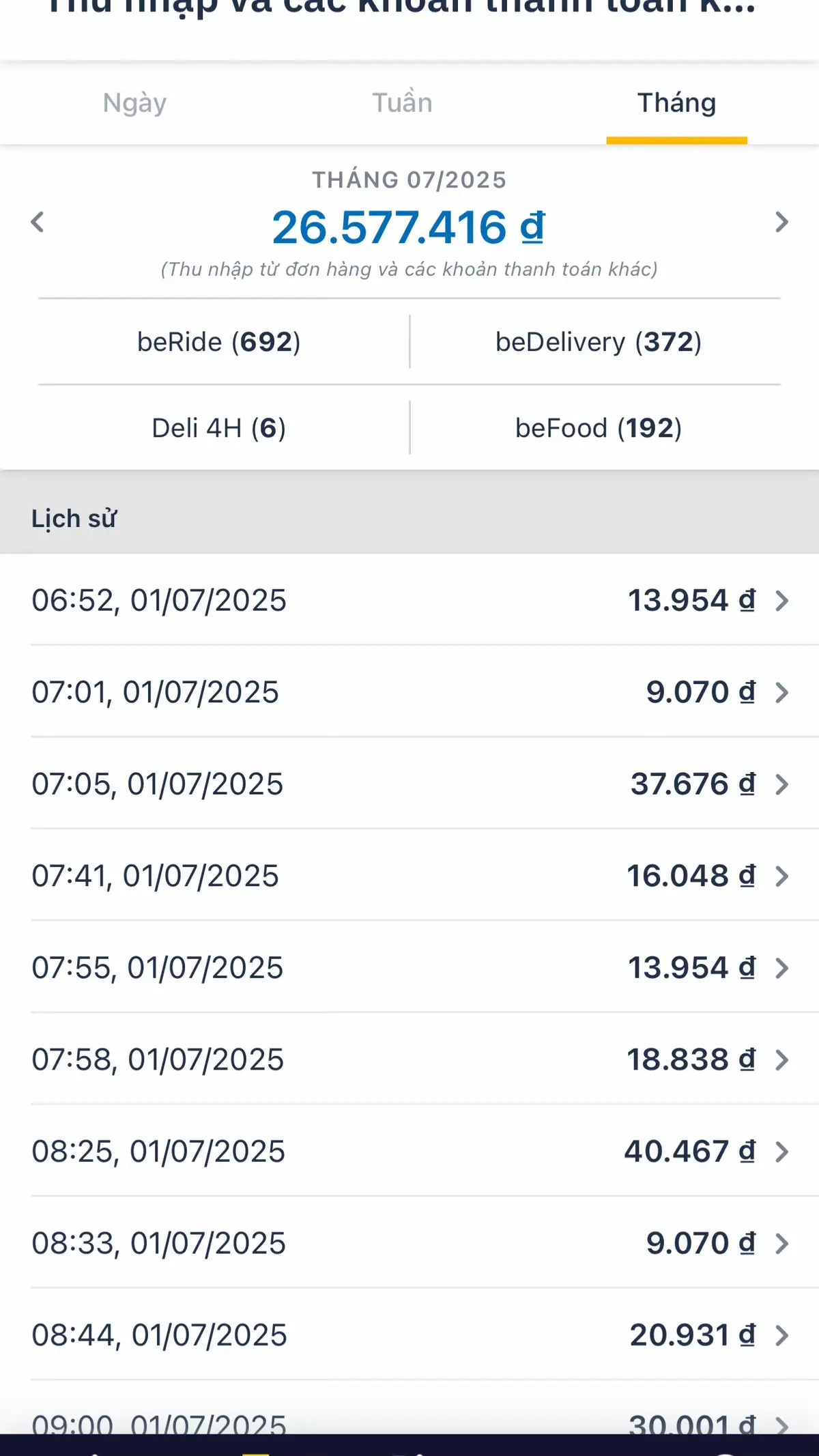Tap chevron beside 20.931 đ at 08:44
The width and height of the screenshot is (819, 1456).
click(x=782, y=1335)
